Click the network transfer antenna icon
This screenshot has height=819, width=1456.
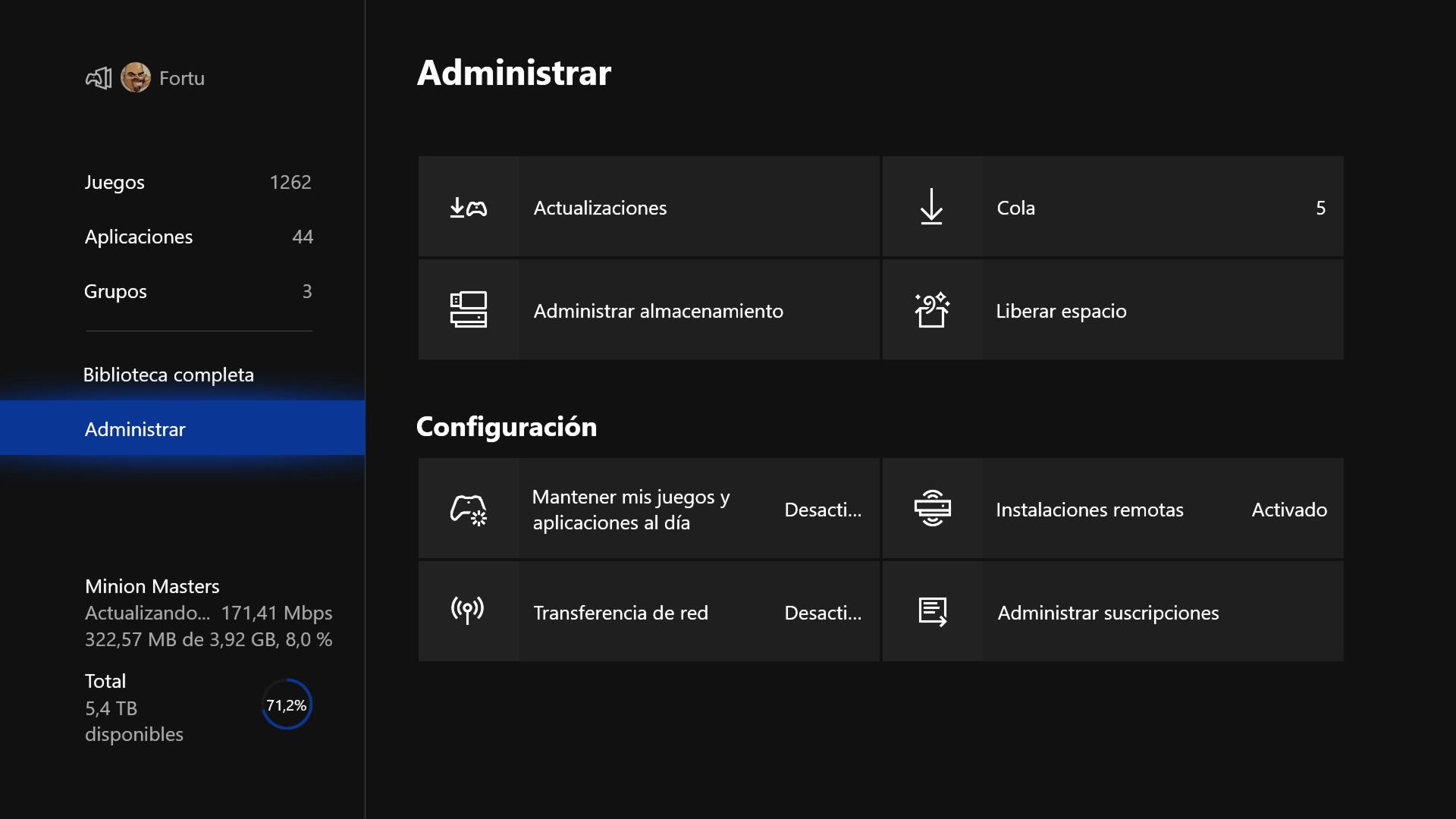(468, 611)
